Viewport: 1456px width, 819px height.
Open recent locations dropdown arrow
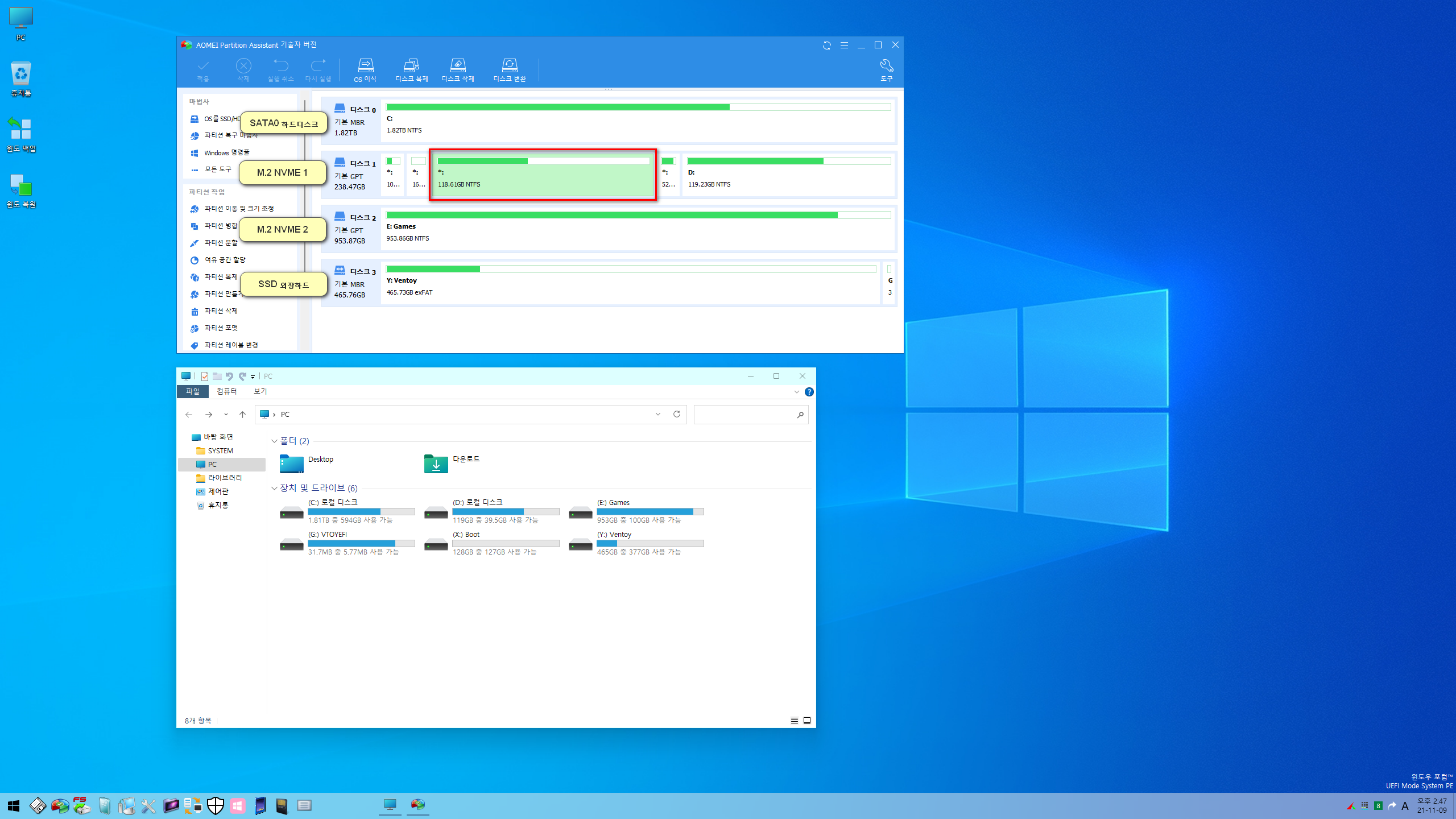tap(226, 415)
